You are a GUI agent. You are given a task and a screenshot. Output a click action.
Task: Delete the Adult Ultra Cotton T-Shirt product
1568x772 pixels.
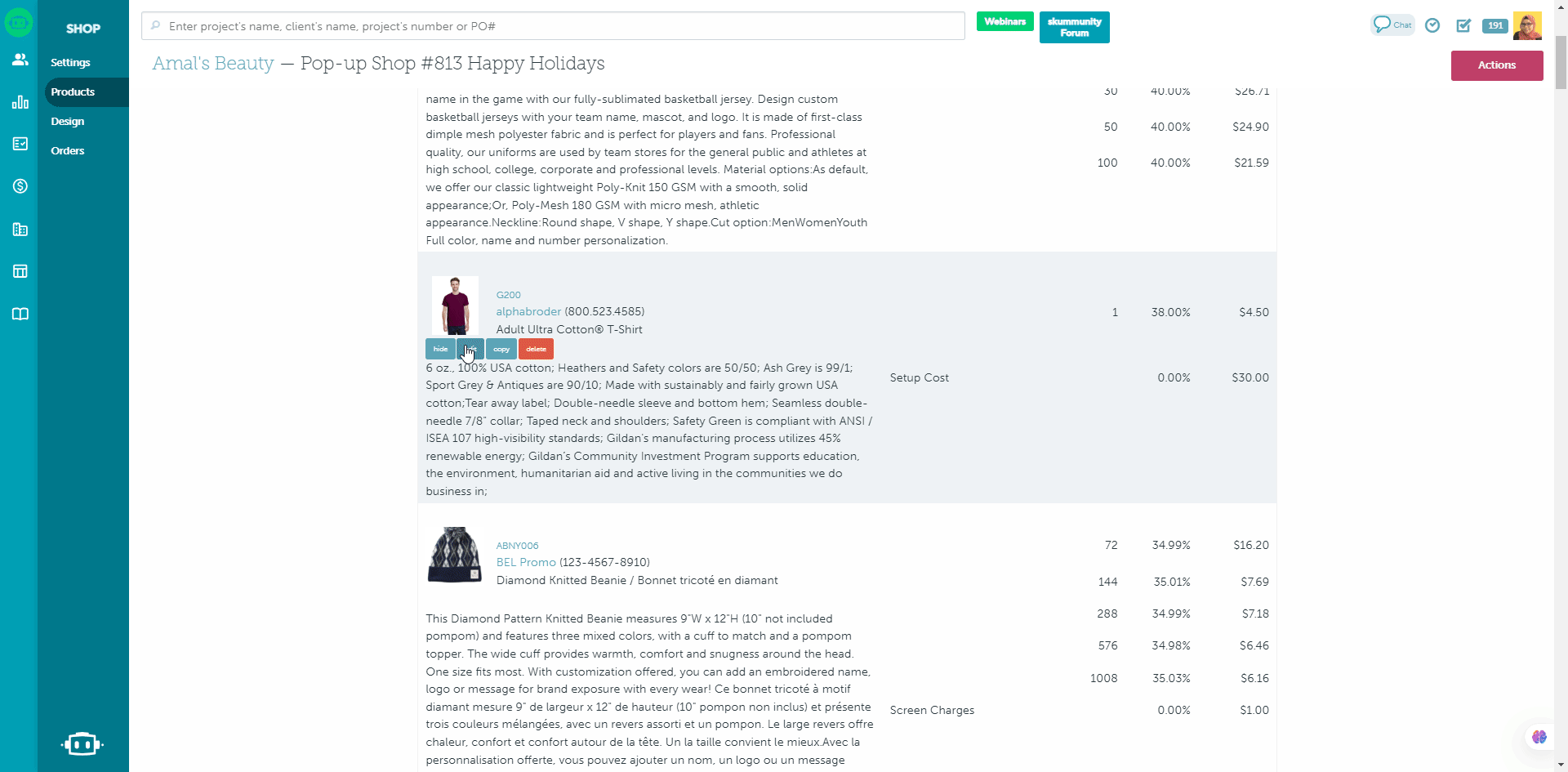point(536,349)
